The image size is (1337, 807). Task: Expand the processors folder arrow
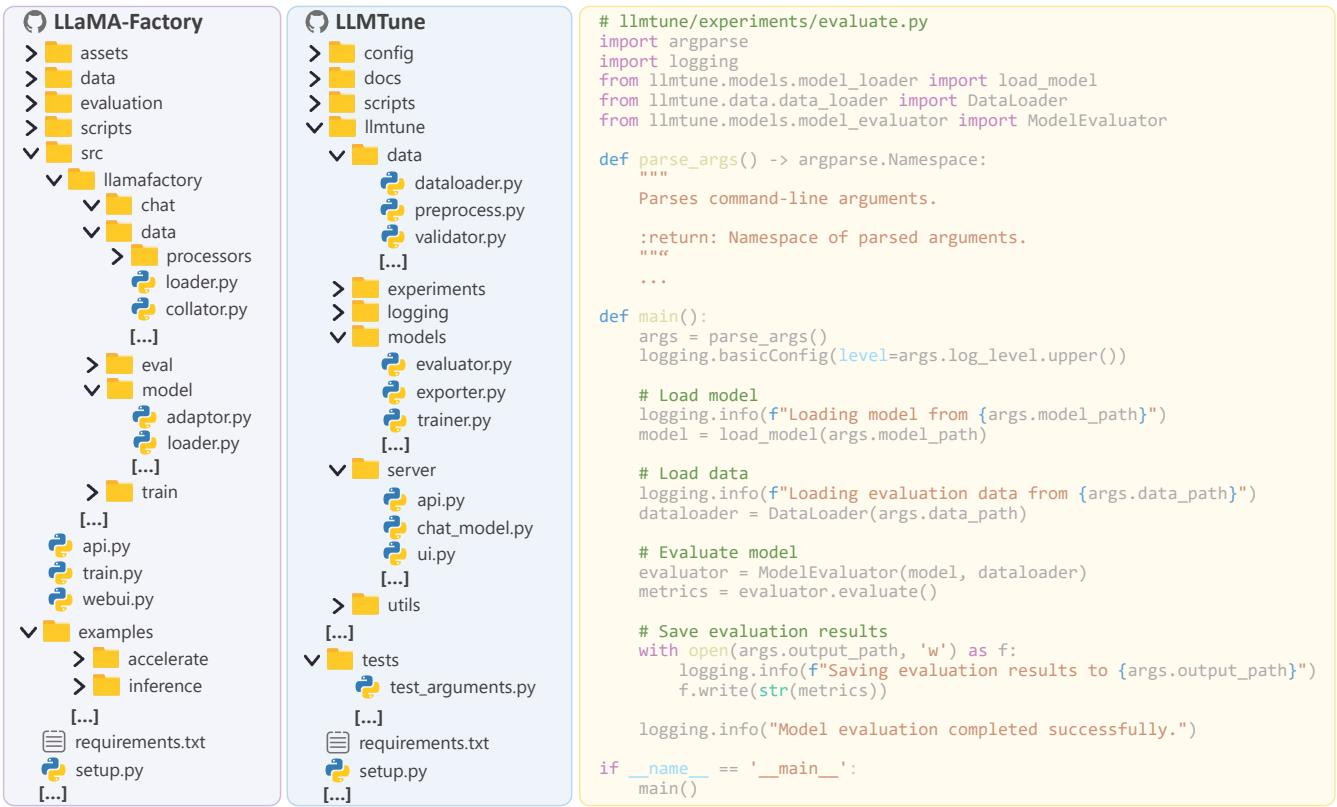117,257
